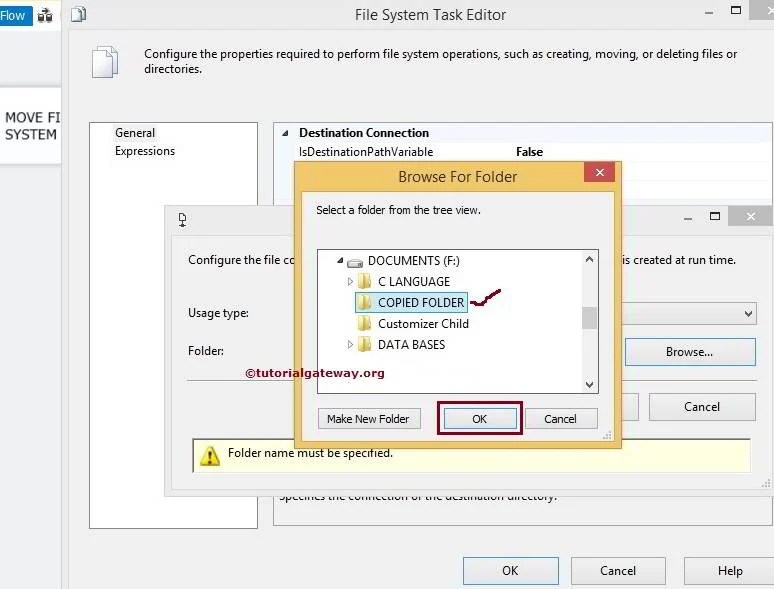774x589 pixels.
Task: Maximize the File System Task Editor window
Action: (736, 10)
